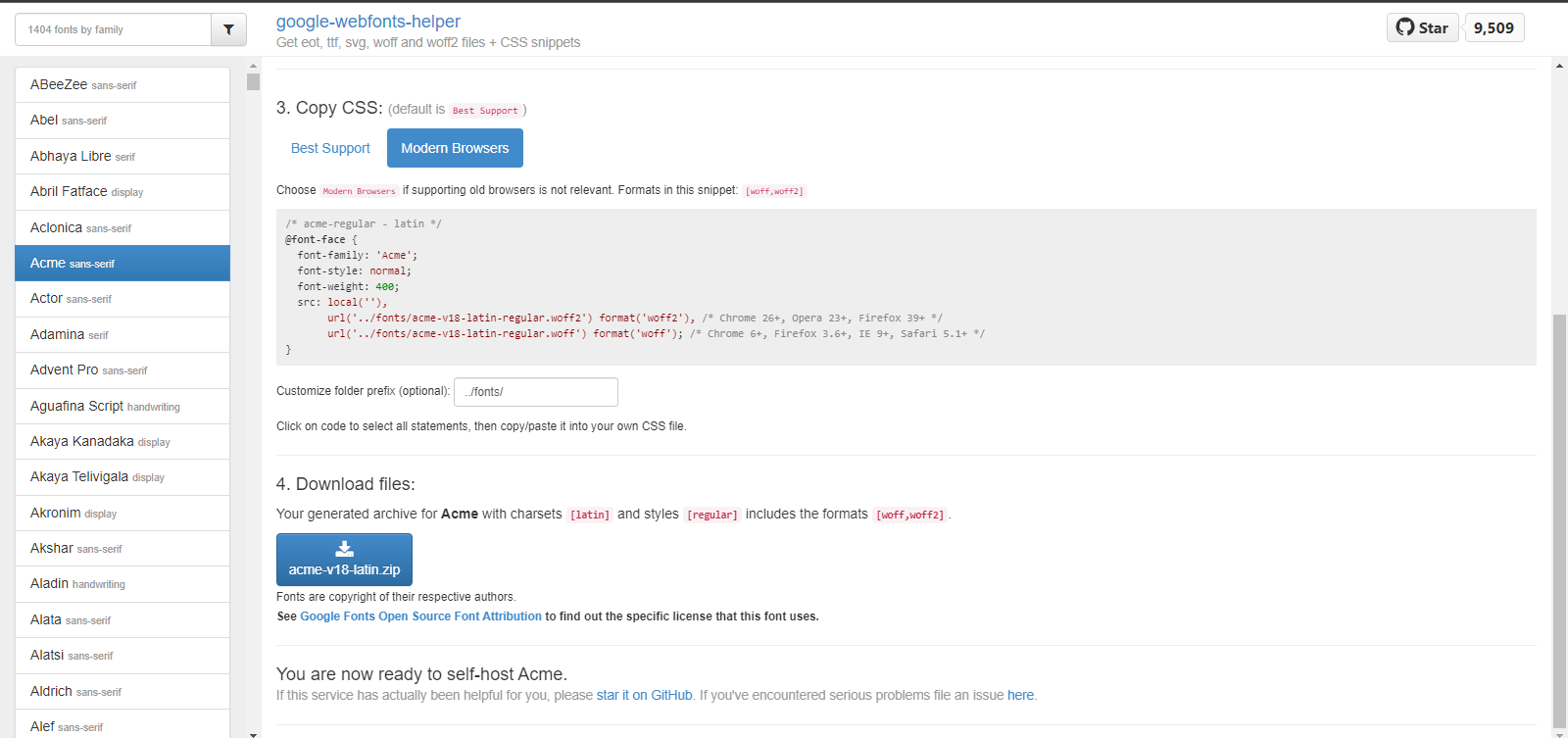Select the Modern Browsers tab
The height and width of the screenshot is (738, 1568).
point(455,148)
